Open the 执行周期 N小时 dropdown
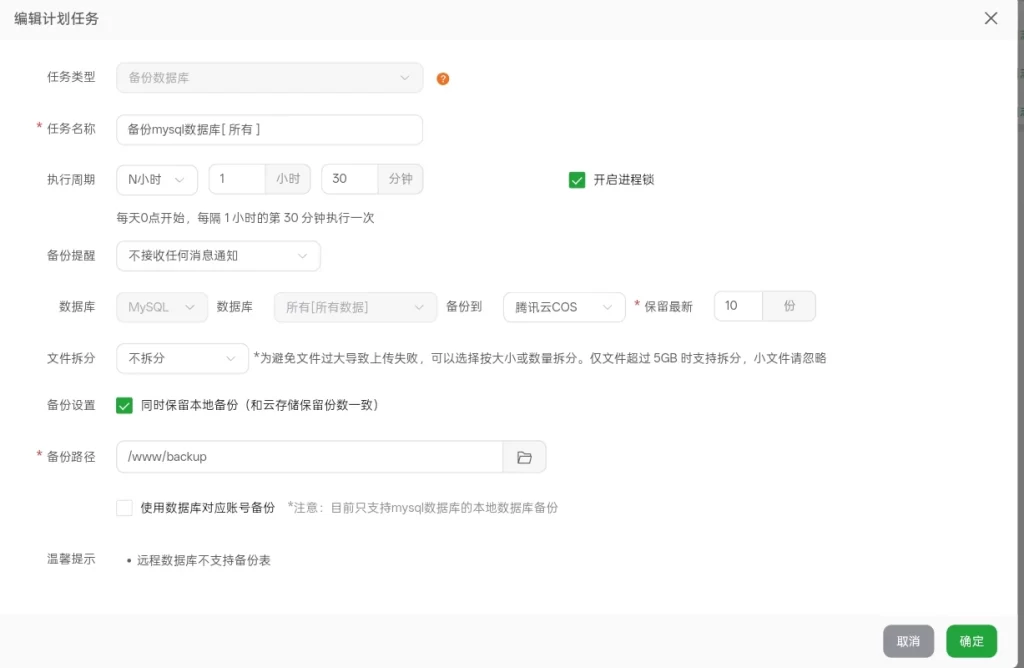This screenshot has height=668, width=1024. point(156,180)
